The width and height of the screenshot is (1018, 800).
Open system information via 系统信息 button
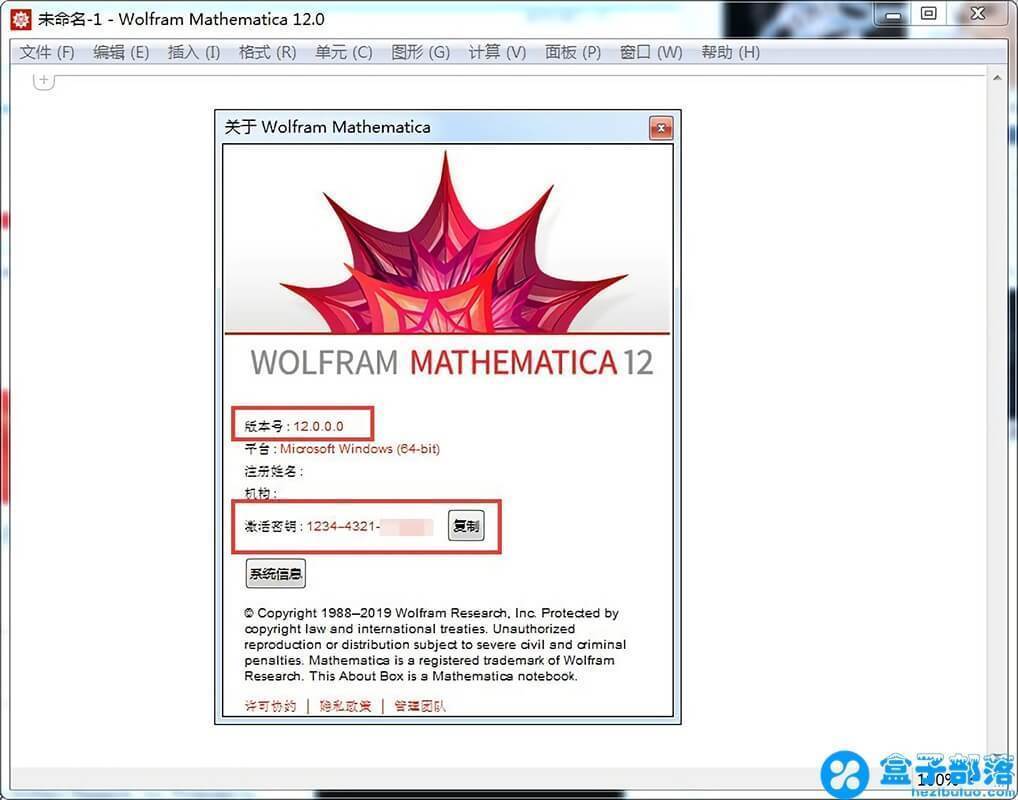[275, 572]
